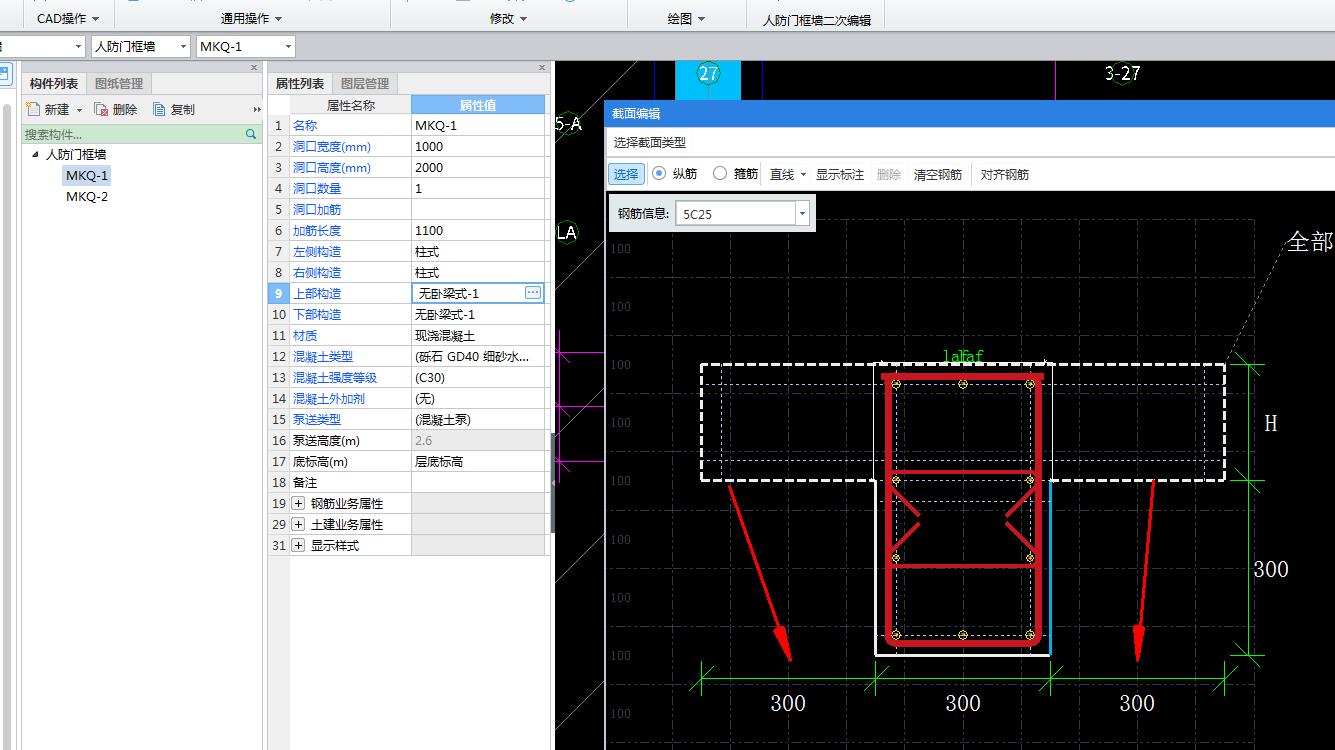Click 人防门框墙二次编辑 ribbon group

(x=816, y=19)
